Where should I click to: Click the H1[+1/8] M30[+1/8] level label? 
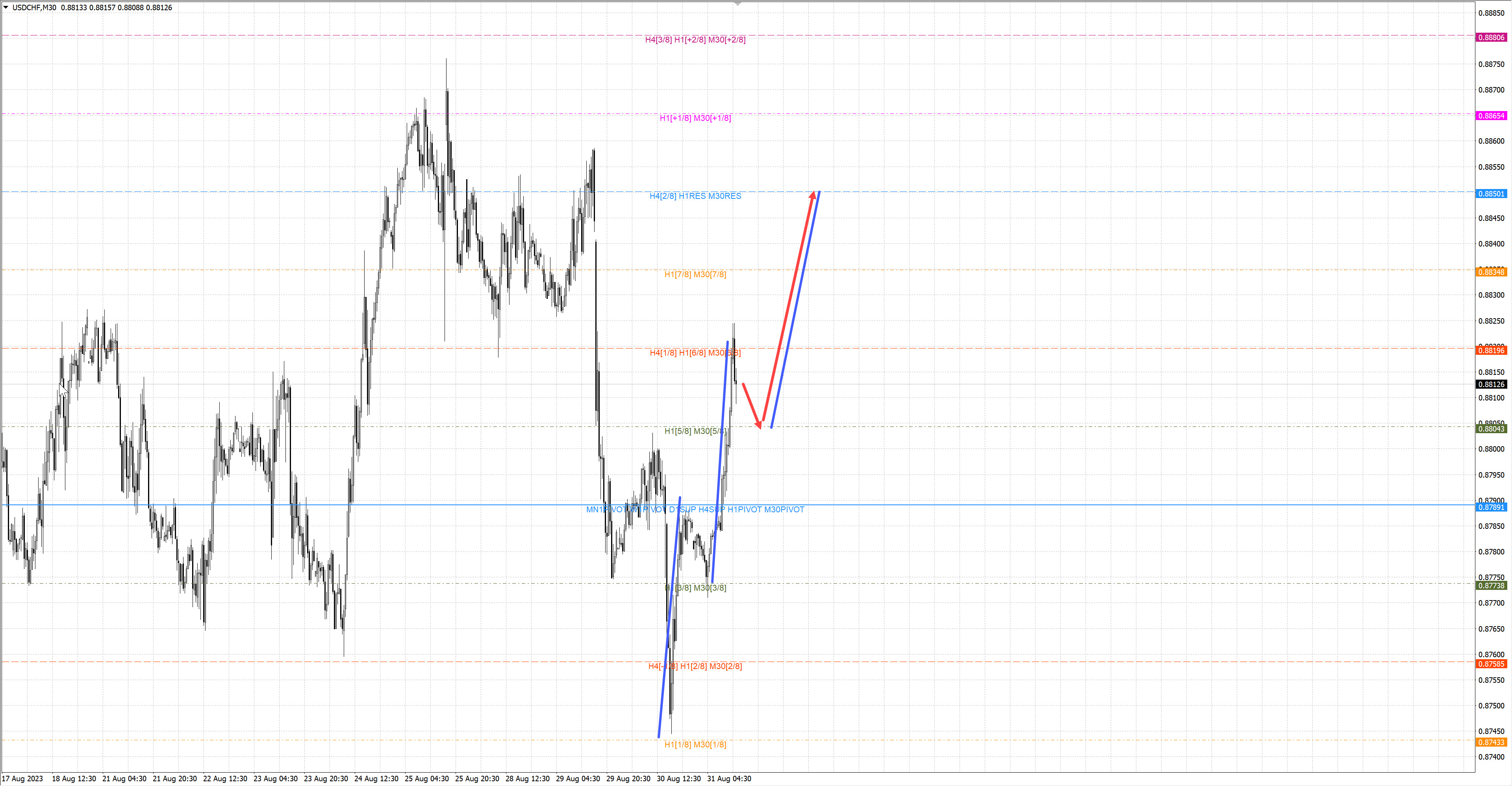click(x=695, y=118)
